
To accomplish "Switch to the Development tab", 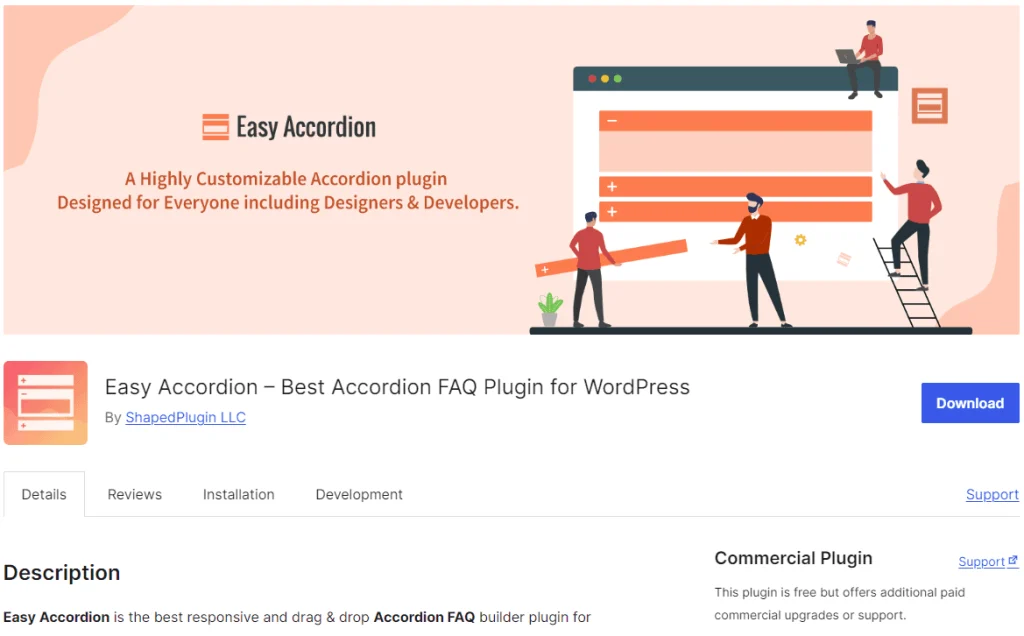I will point(358,494).
